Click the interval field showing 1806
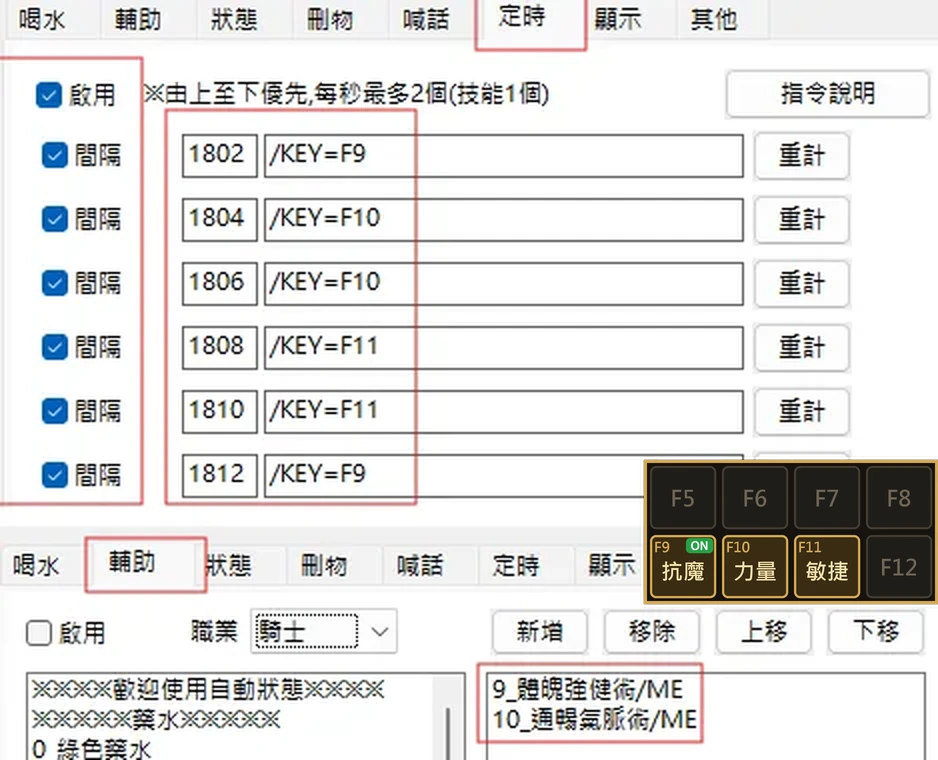938x760 pixels. 220,284
